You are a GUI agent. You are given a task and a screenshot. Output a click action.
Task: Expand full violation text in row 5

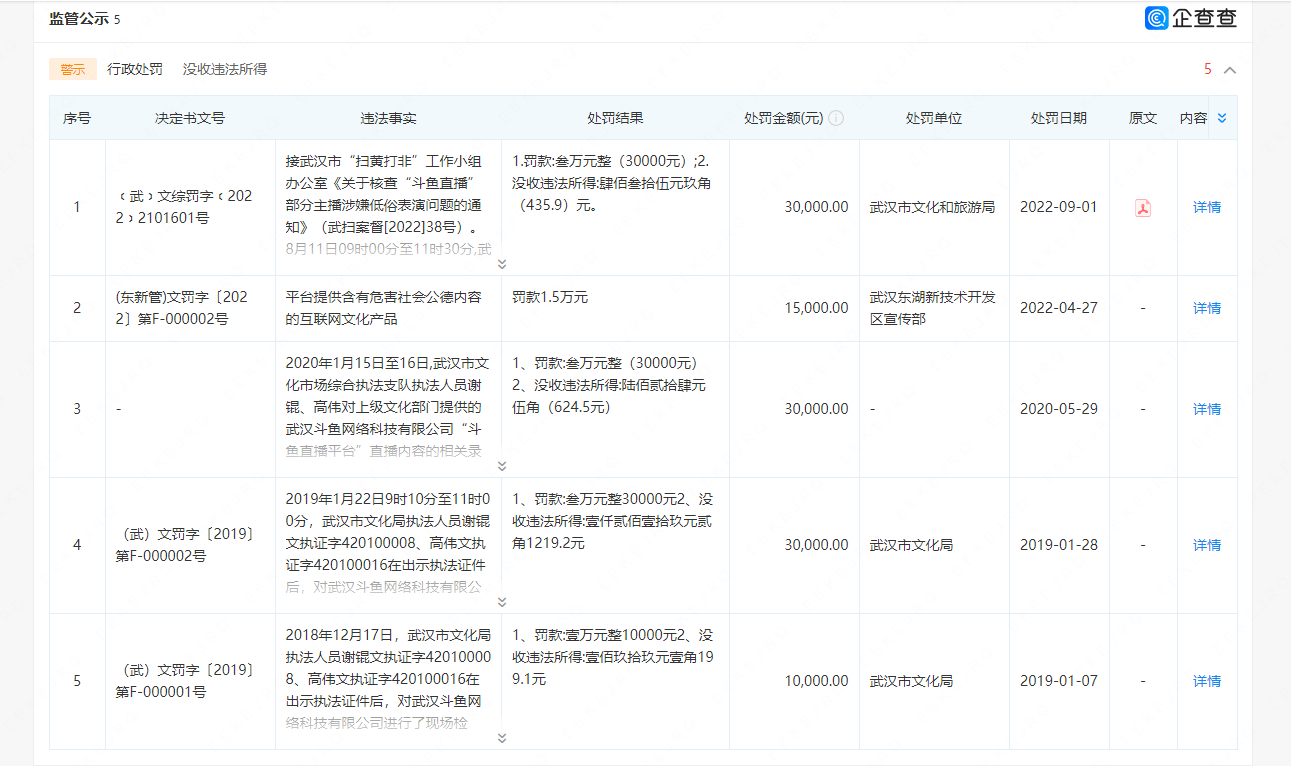click(501, 738)
